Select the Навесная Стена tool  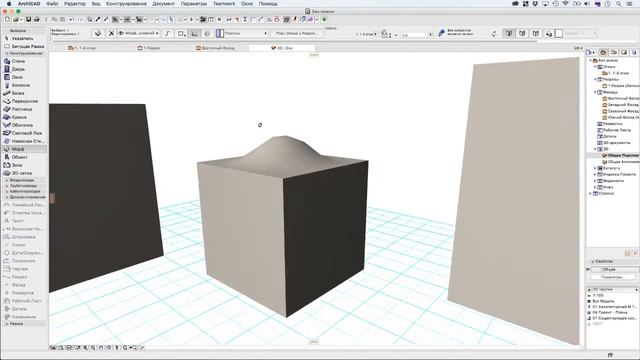click(x=24, y=141)
